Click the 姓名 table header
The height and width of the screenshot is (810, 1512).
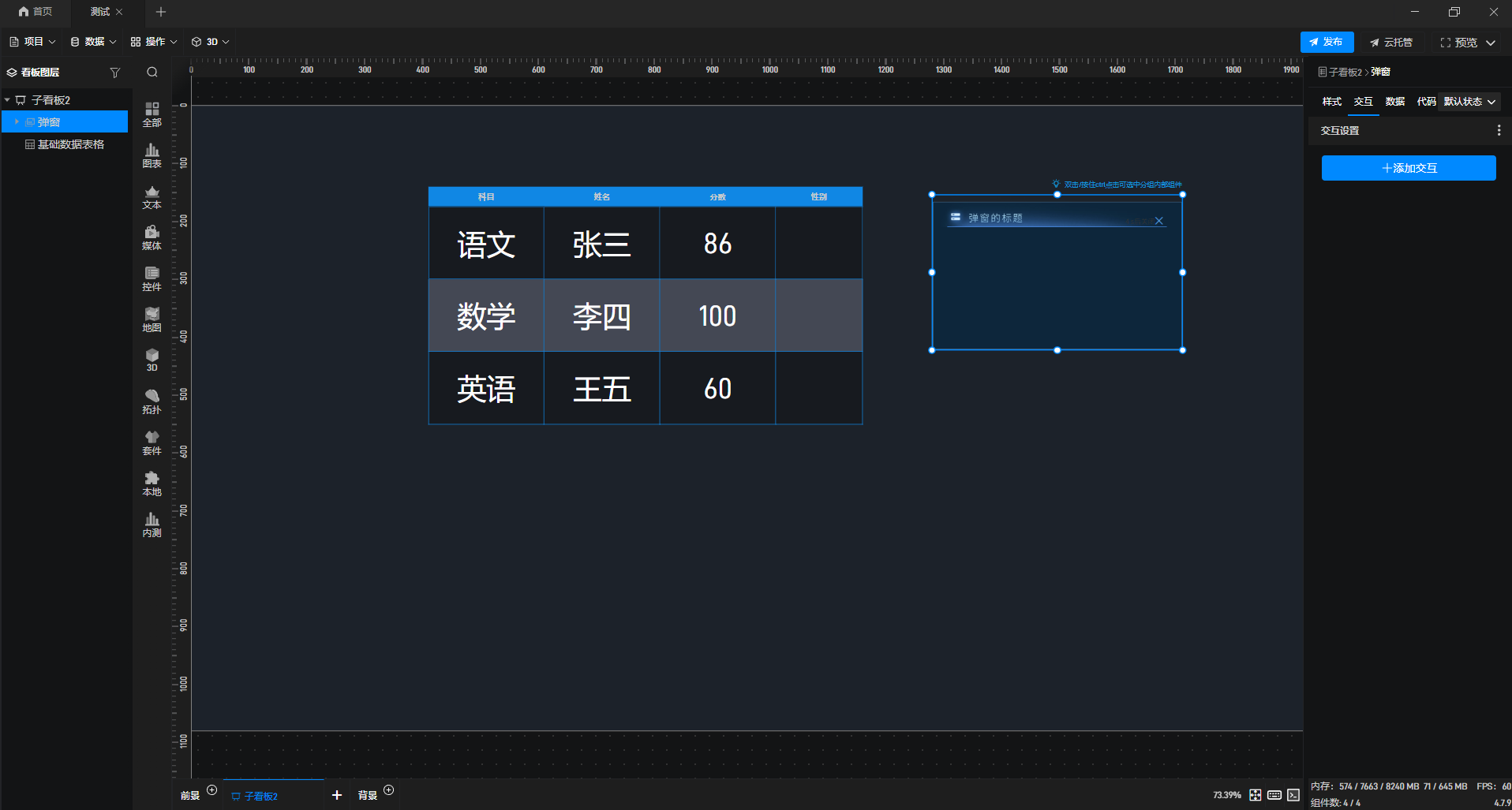pos(601,197)
